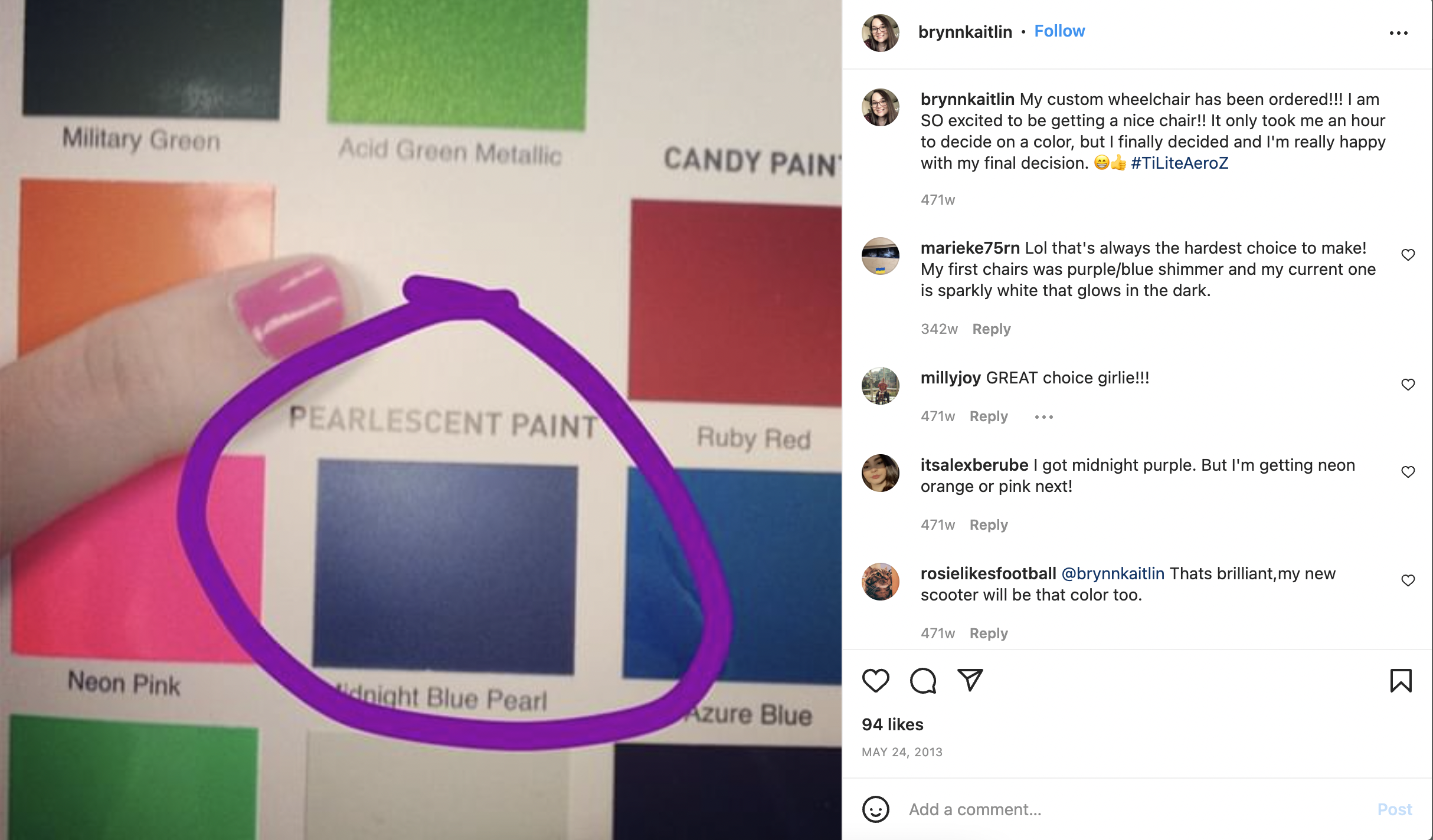Like itsalexberube's comment
Image resolution: width=1433 pixels, height=840 pixels.
1408,472
